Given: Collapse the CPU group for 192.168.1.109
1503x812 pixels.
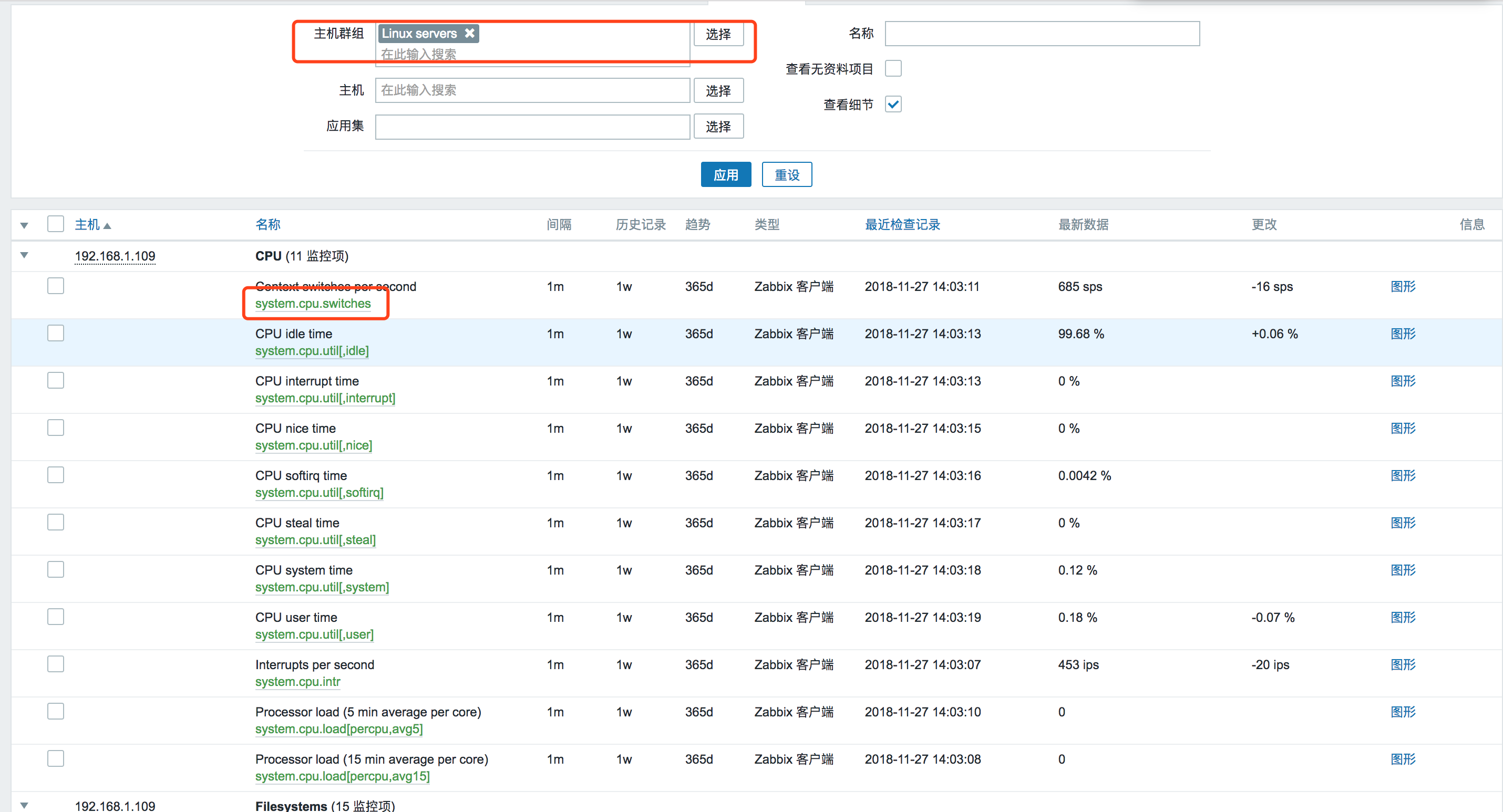Looking at the screenshot, I should point(24,255).
